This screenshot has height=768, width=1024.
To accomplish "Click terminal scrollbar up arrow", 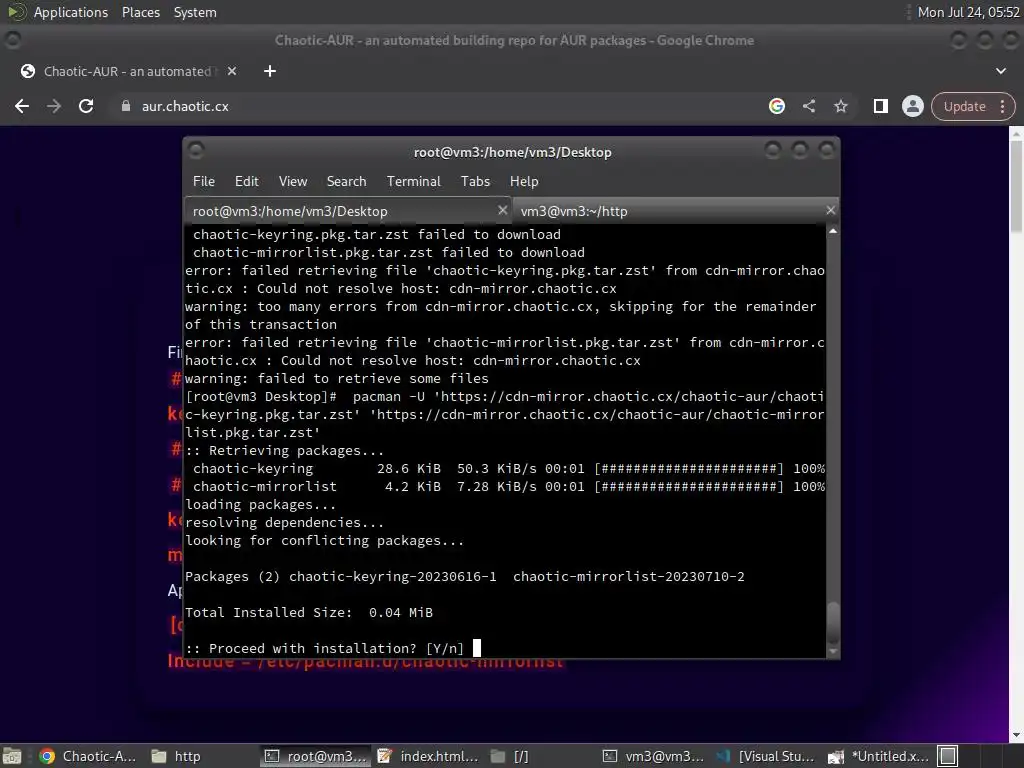I will 833,231.
